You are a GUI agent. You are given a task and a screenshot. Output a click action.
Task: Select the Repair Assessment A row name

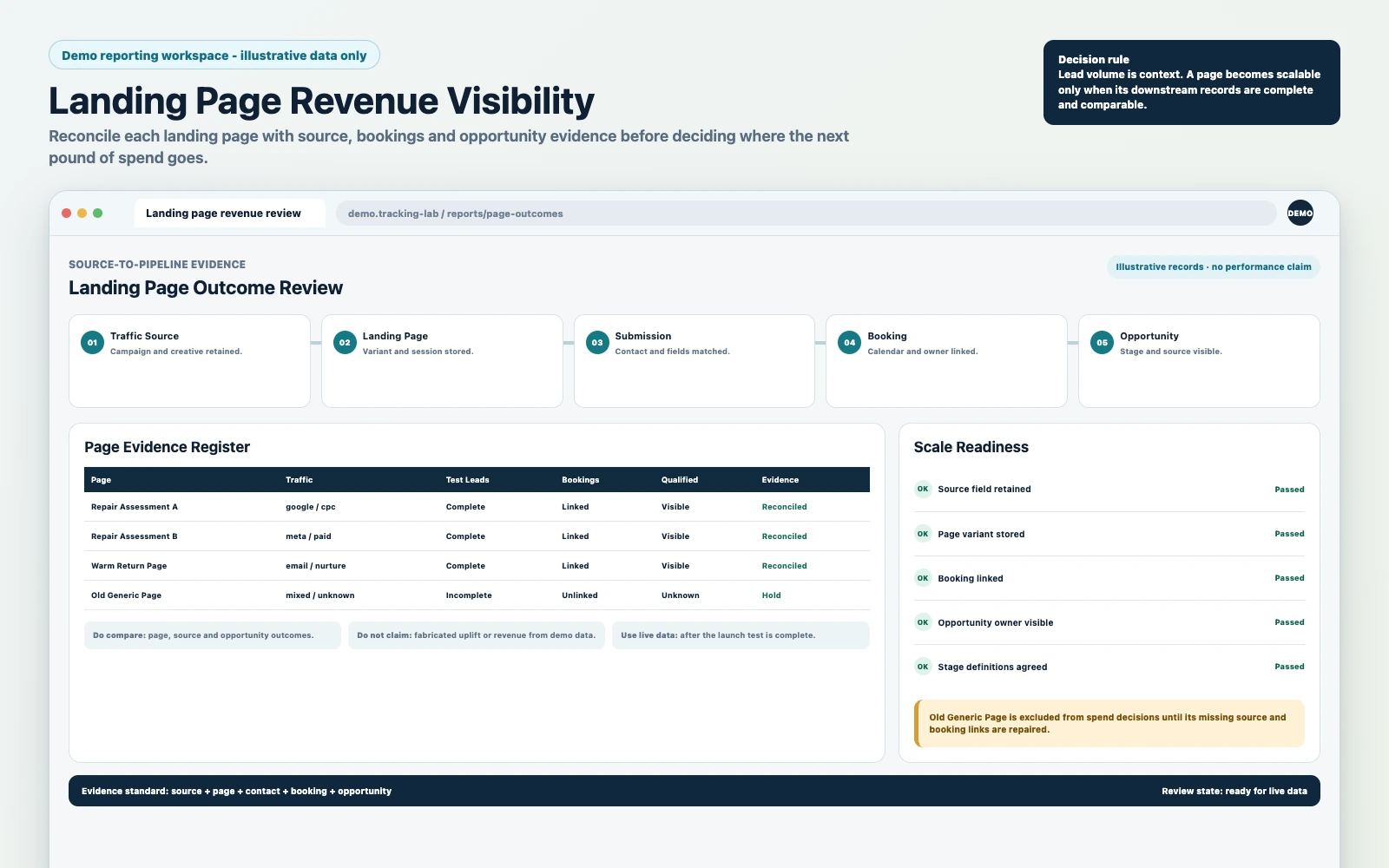click(x=135, y=507)
